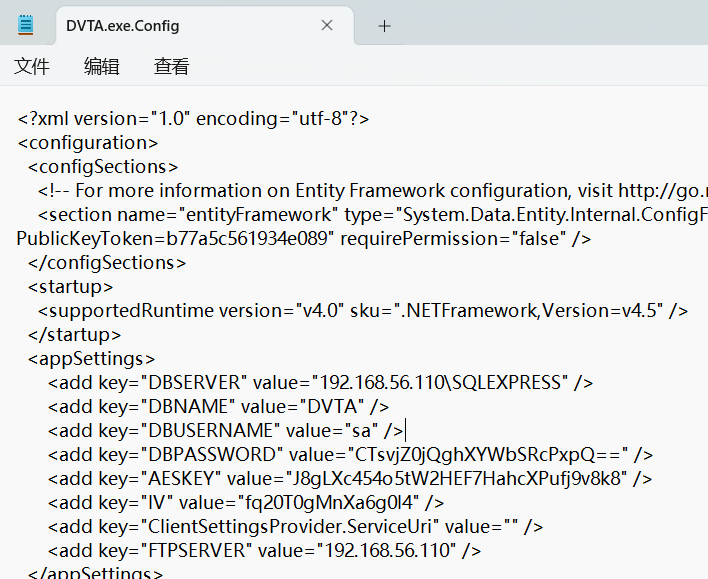The width and height of the screenshot is (708, 579).
Task: Click the opening configuration tag
Action: tap(88, 143)
